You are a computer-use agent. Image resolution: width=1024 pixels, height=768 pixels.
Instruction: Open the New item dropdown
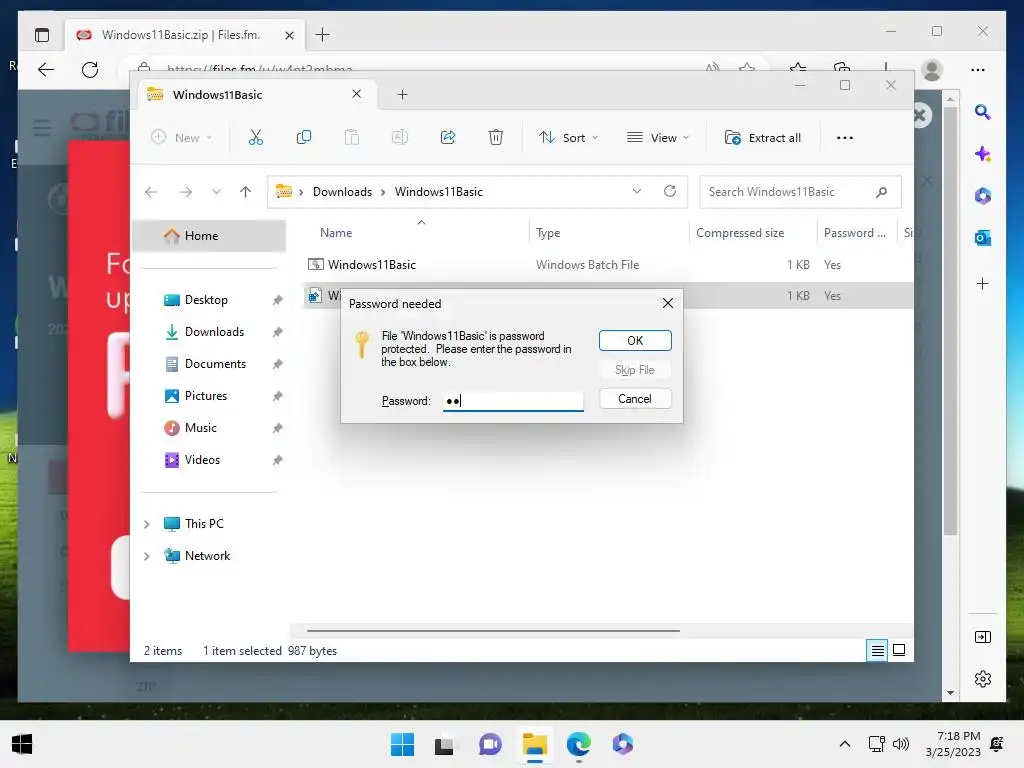182,138
